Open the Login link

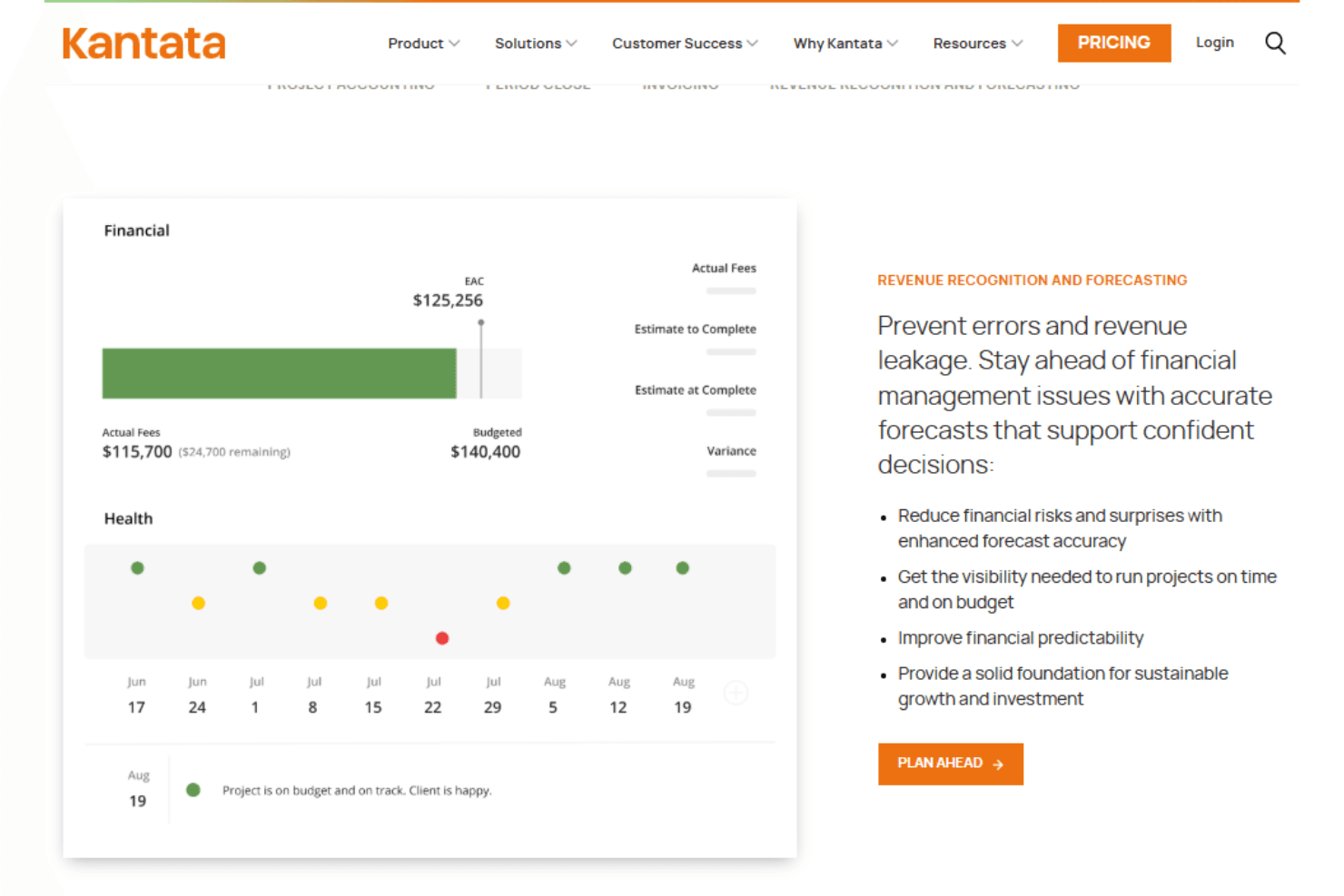coord(1214,43)
